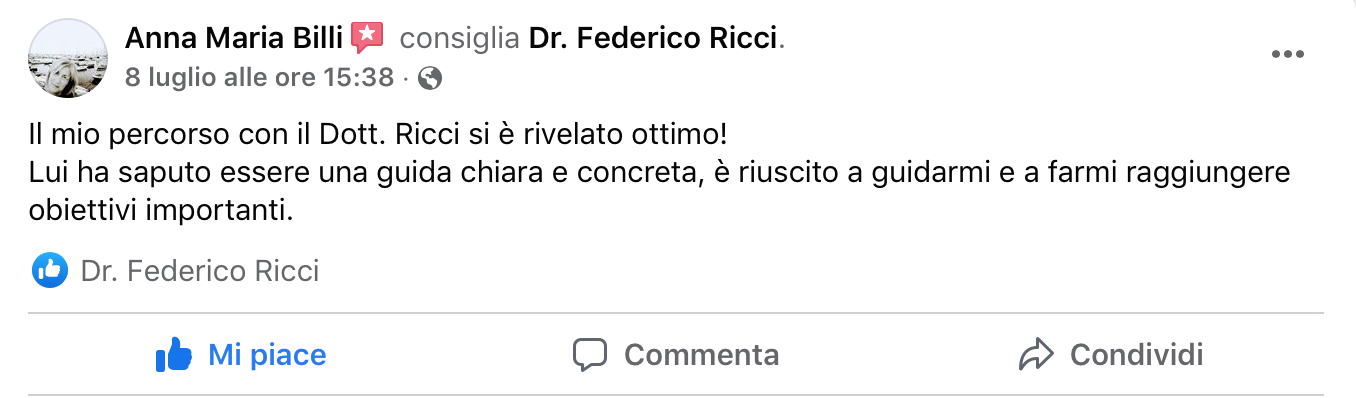
Task: Select the Commenta button label
Action: coord(701,354)
